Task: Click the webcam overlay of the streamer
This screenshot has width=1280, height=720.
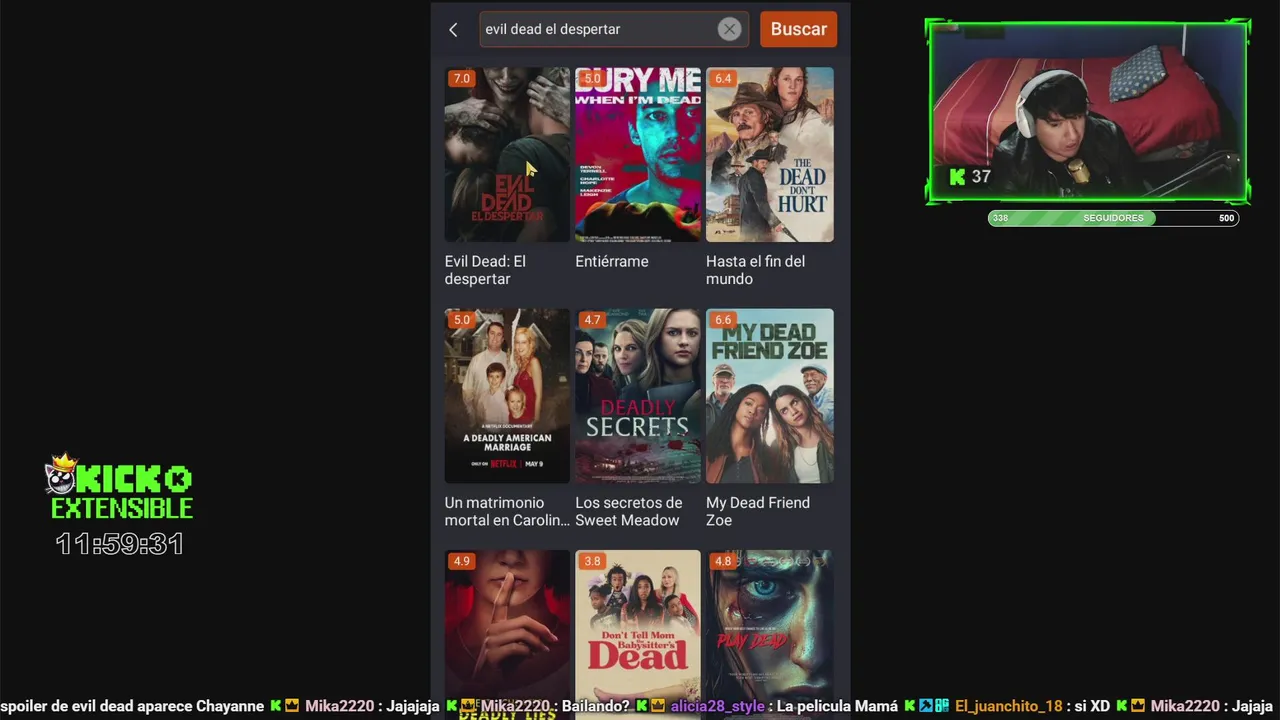Action: (1087, 111)
